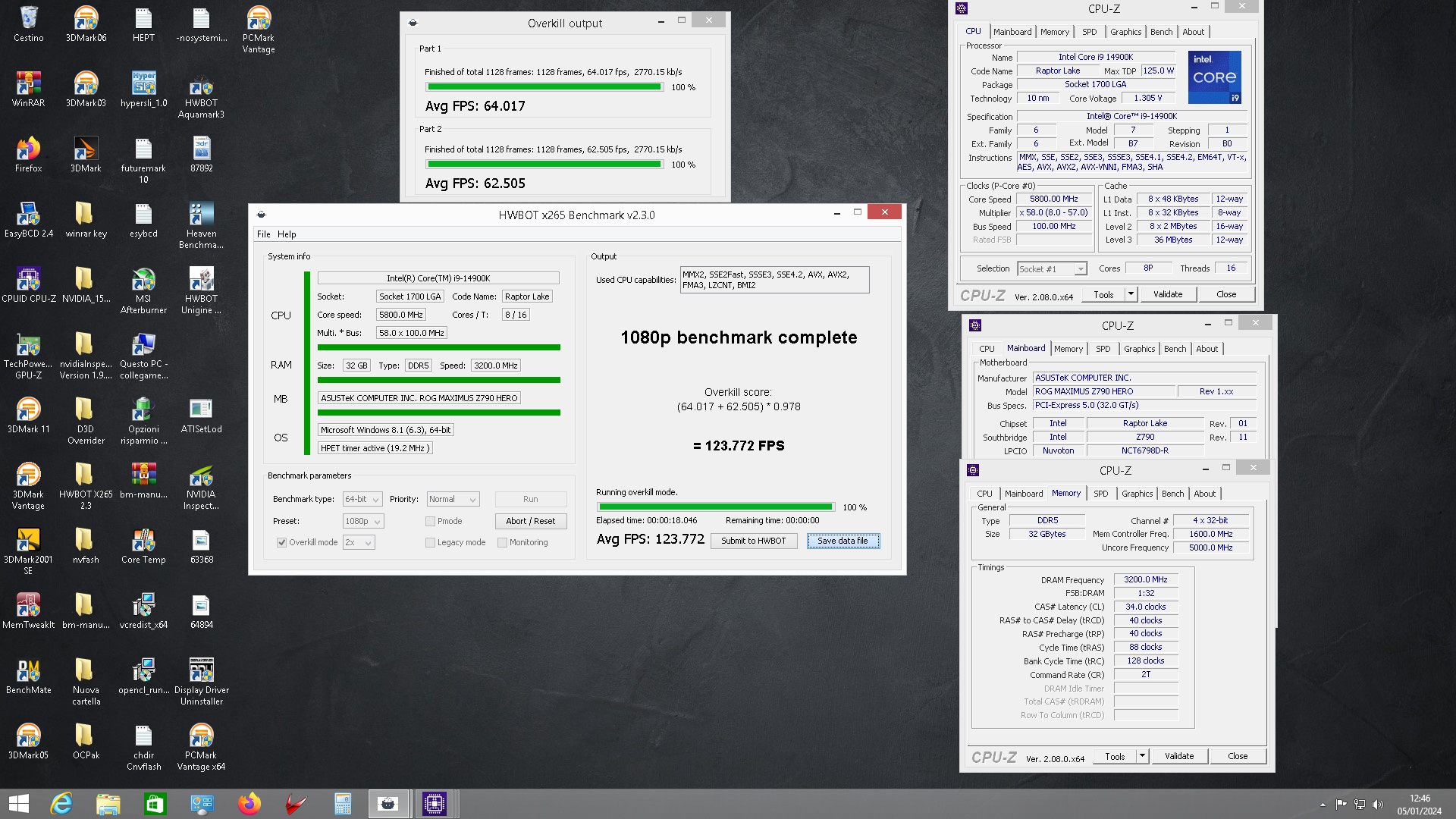Click the Save data file button
Screen dimensions: 1456x819
point(843,541)
